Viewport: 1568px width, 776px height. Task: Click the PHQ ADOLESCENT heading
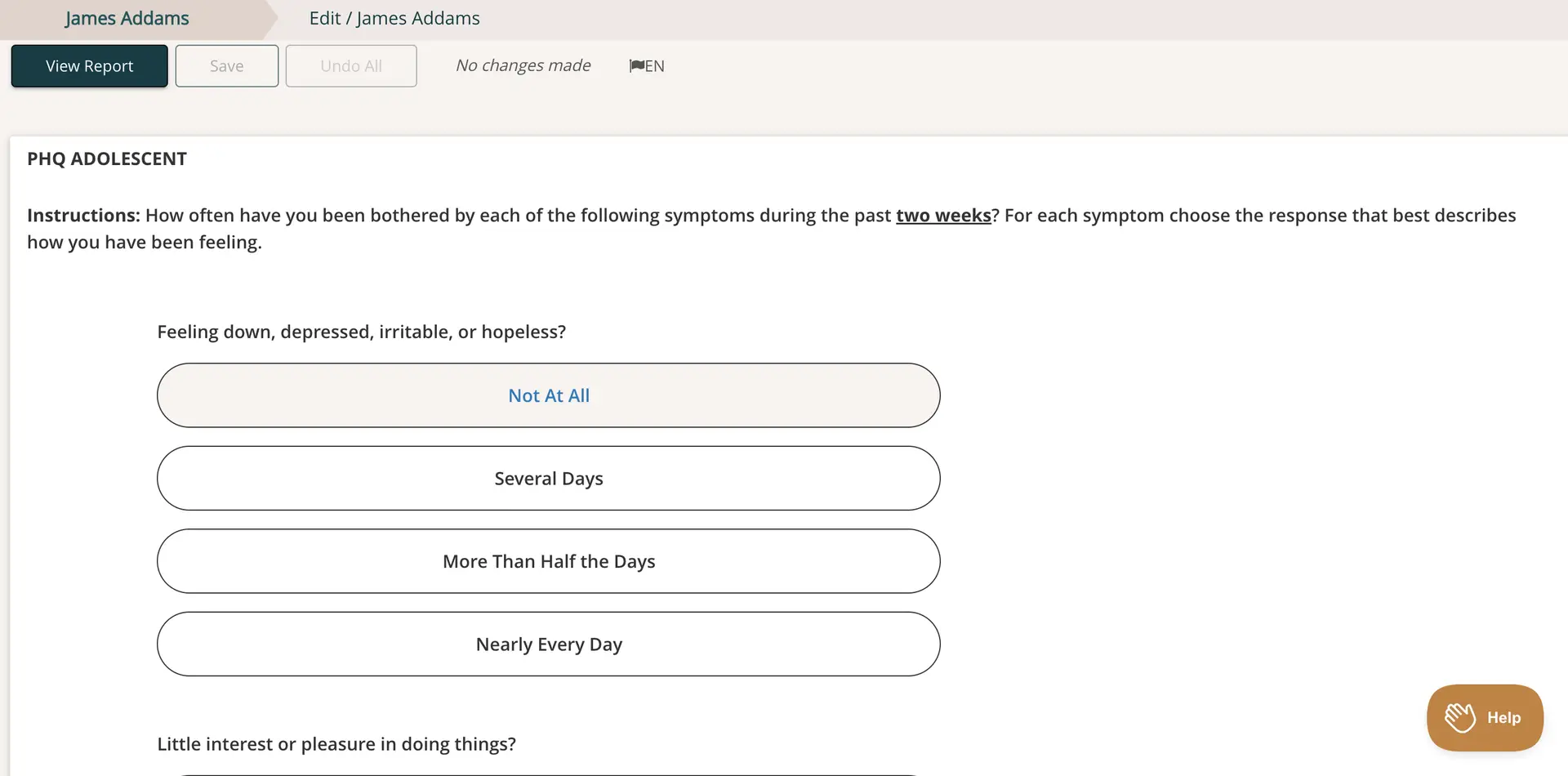coord(106,158)
